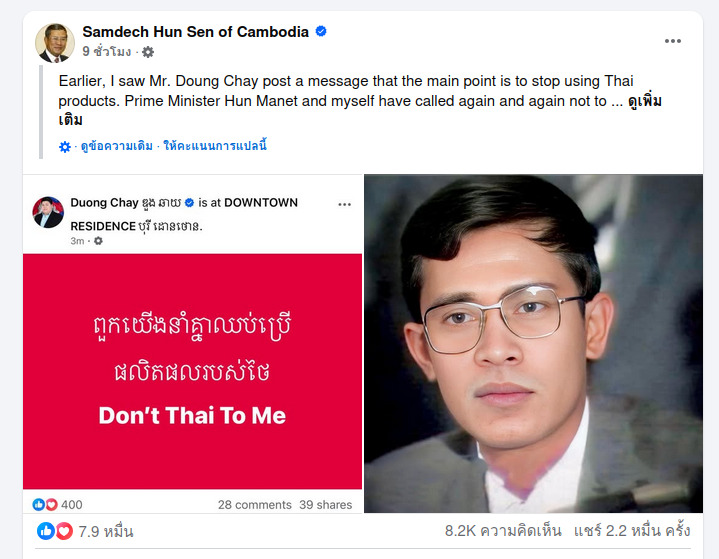719x559 pixels.
Task: Click Hun Sen's profile picture
Action: coord(55,42)
